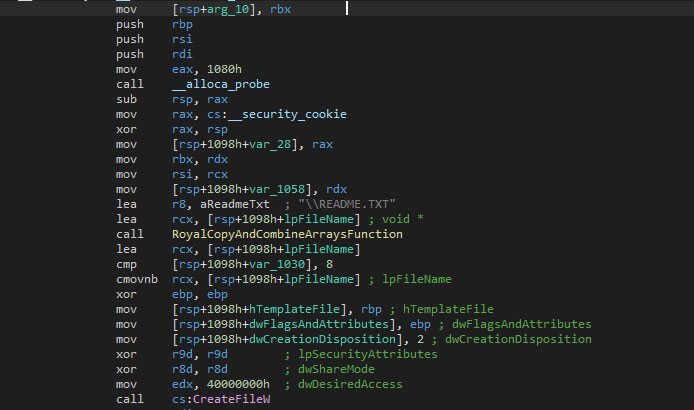
Task: Click the lpSecurityAttributes comment
Action: (362, 354)
